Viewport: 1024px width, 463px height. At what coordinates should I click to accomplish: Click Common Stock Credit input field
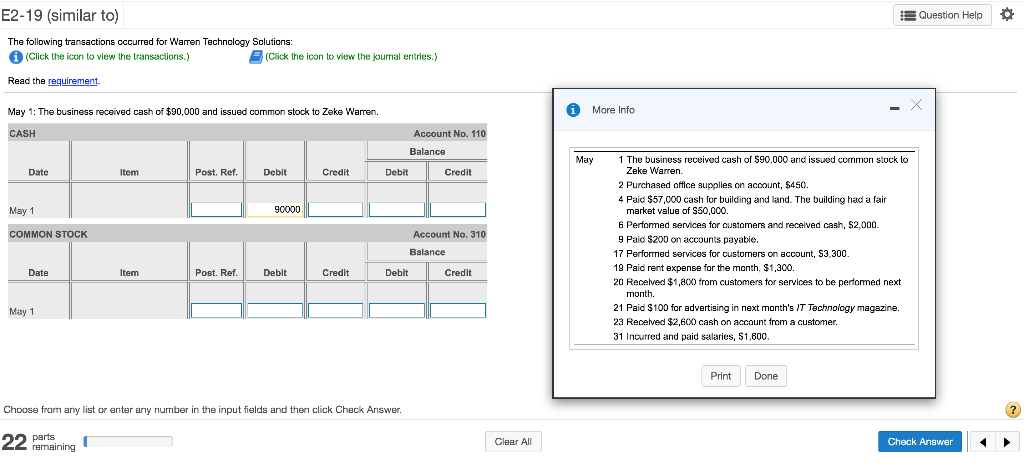[336, 310]
